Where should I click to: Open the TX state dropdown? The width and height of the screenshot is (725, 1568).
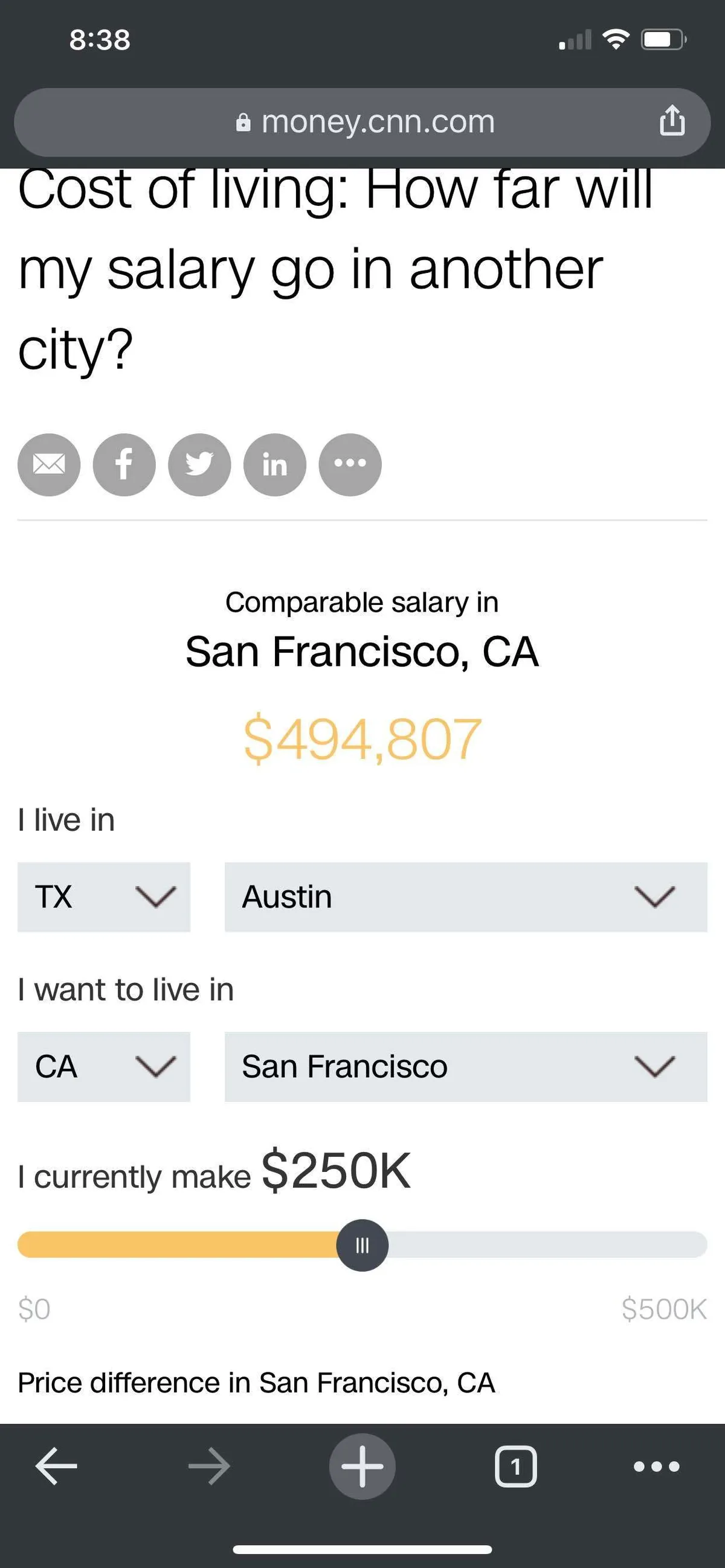pos(103,897)
